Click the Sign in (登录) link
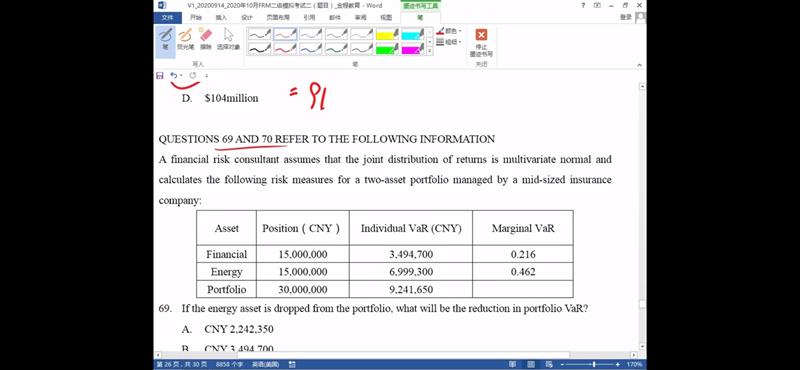 pos(626,17)
